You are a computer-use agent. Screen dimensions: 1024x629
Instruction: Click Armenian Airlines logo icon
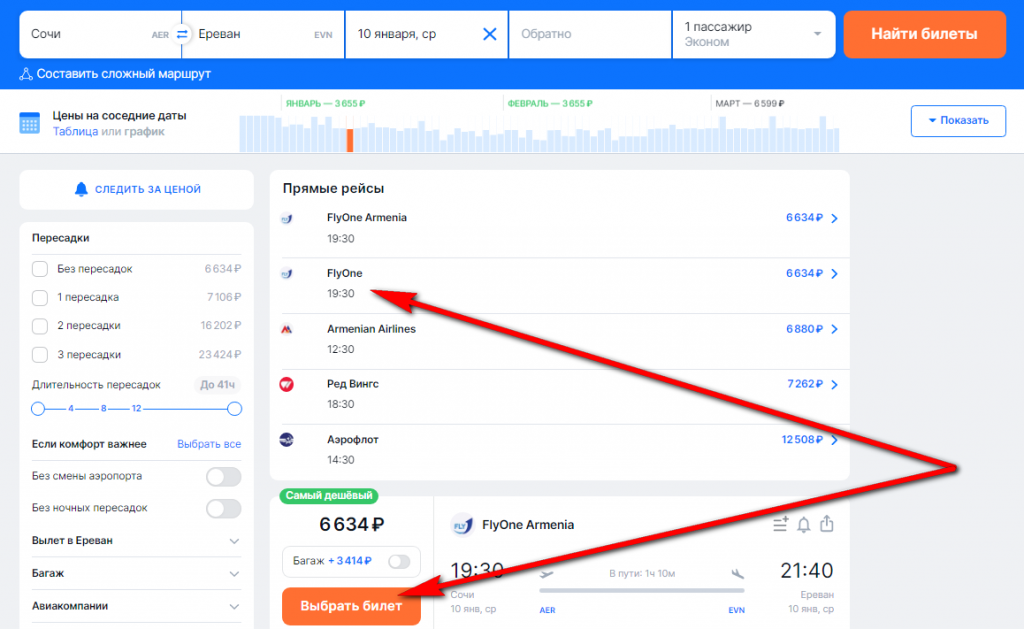coord(287,329)
